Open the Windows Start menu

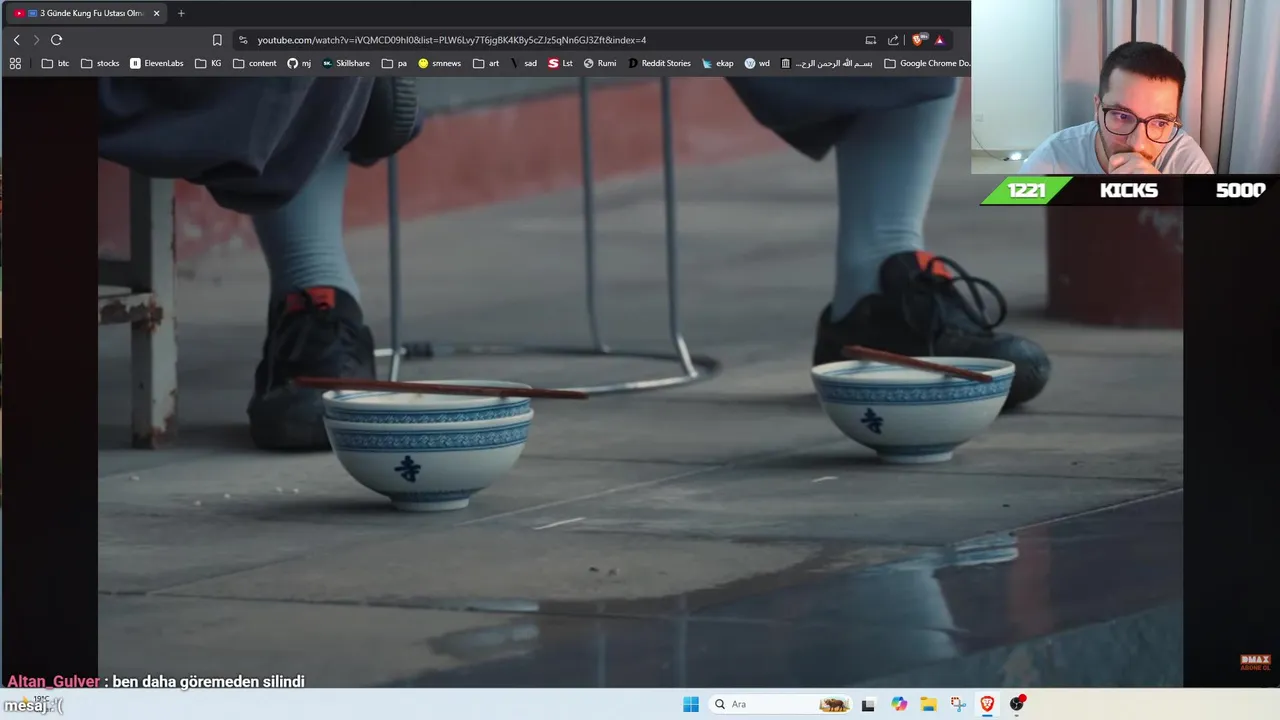point(691,704)
